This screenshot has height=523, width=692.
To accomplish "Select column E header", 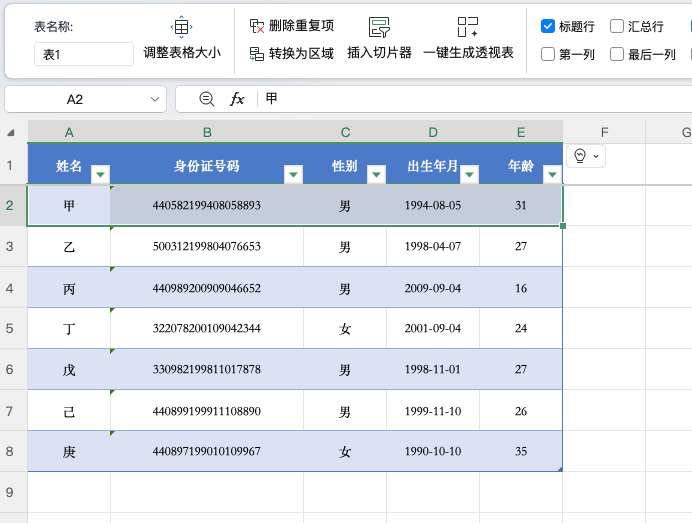I will pyautogui.click(x=521, y=132).
